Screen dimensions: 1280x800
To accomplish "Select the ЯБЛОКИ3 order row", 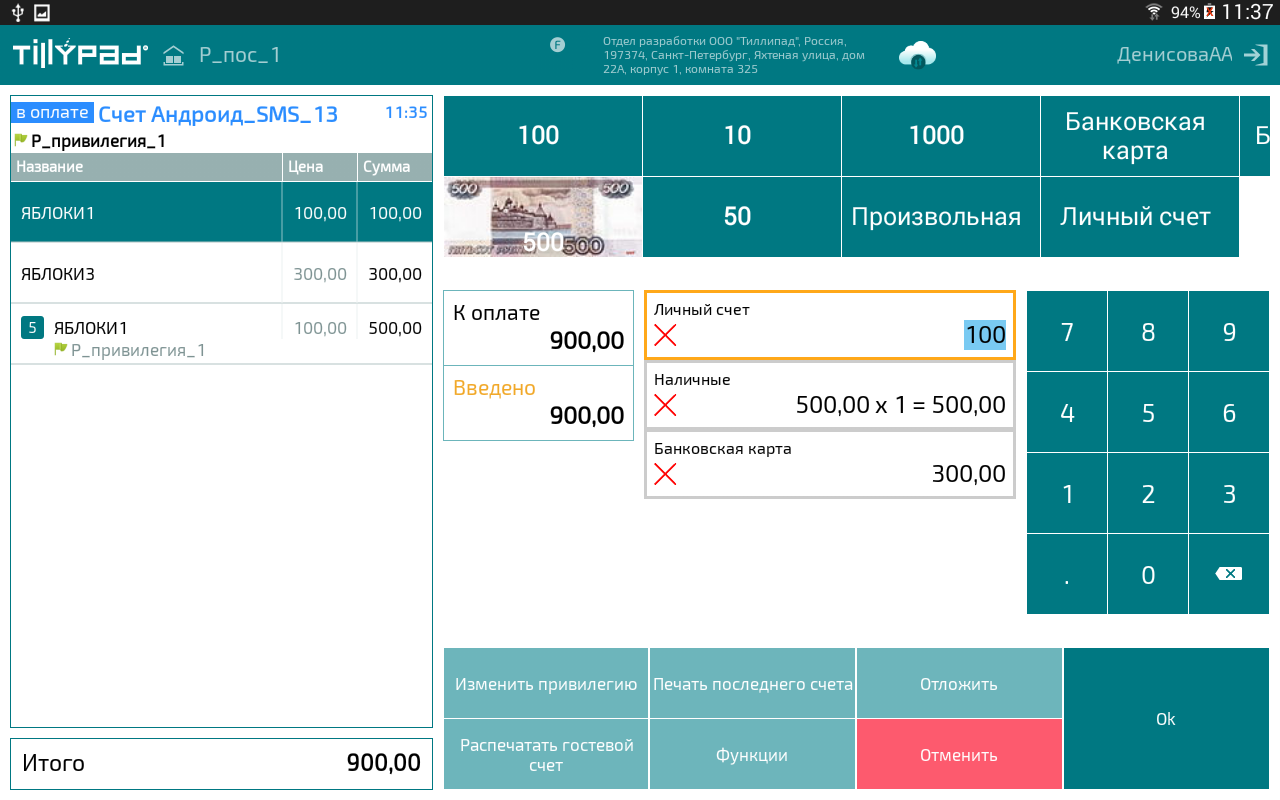I will pos(221,273).
